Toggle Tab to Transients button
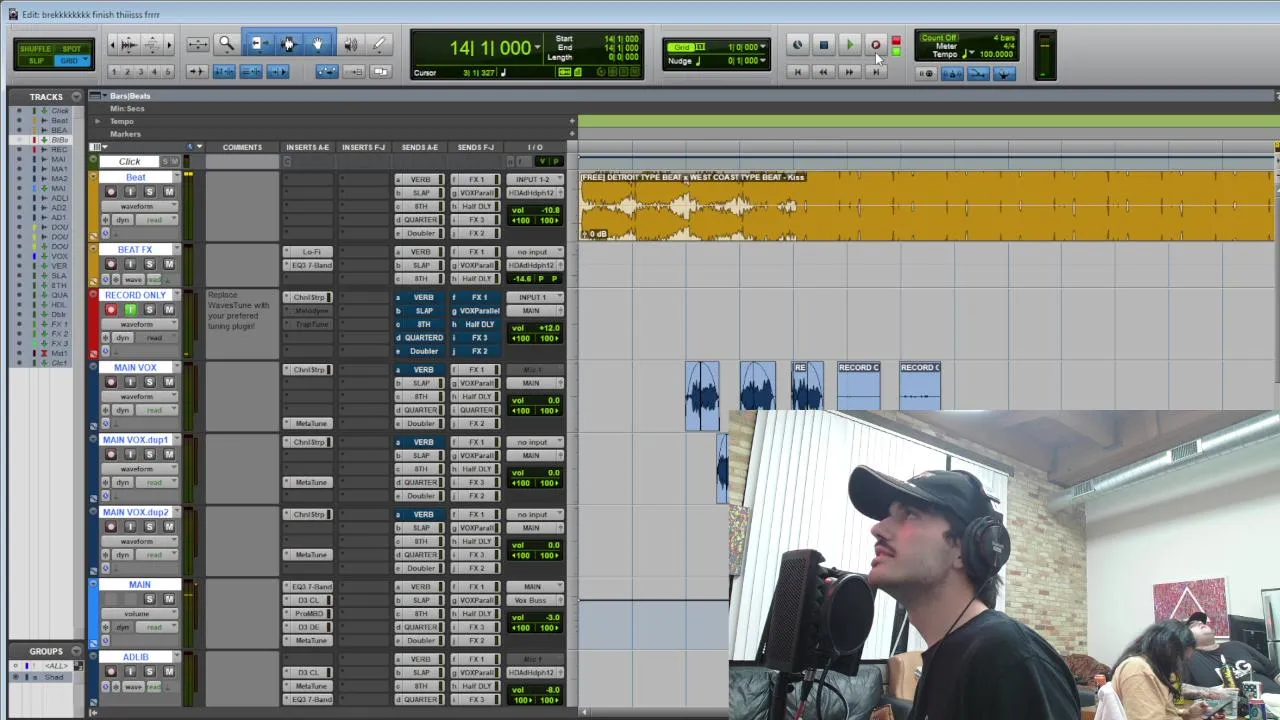 click(197, 72)
